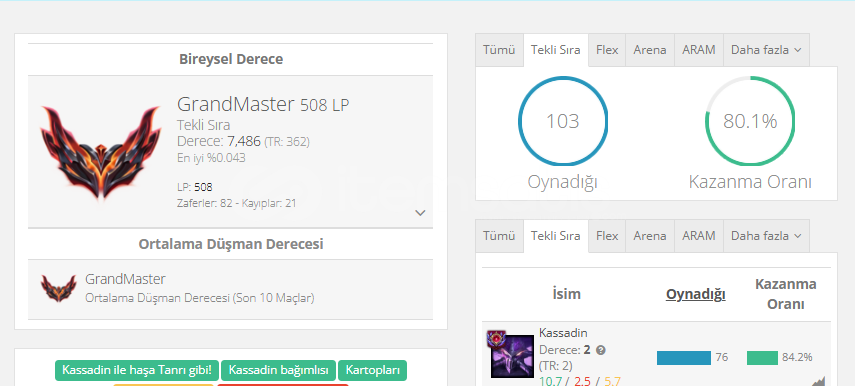The image size is (855, 386).
Task: Click the 'Zaferler: 82 - Kayıplar: 21' text
Action: pos(237,203)
